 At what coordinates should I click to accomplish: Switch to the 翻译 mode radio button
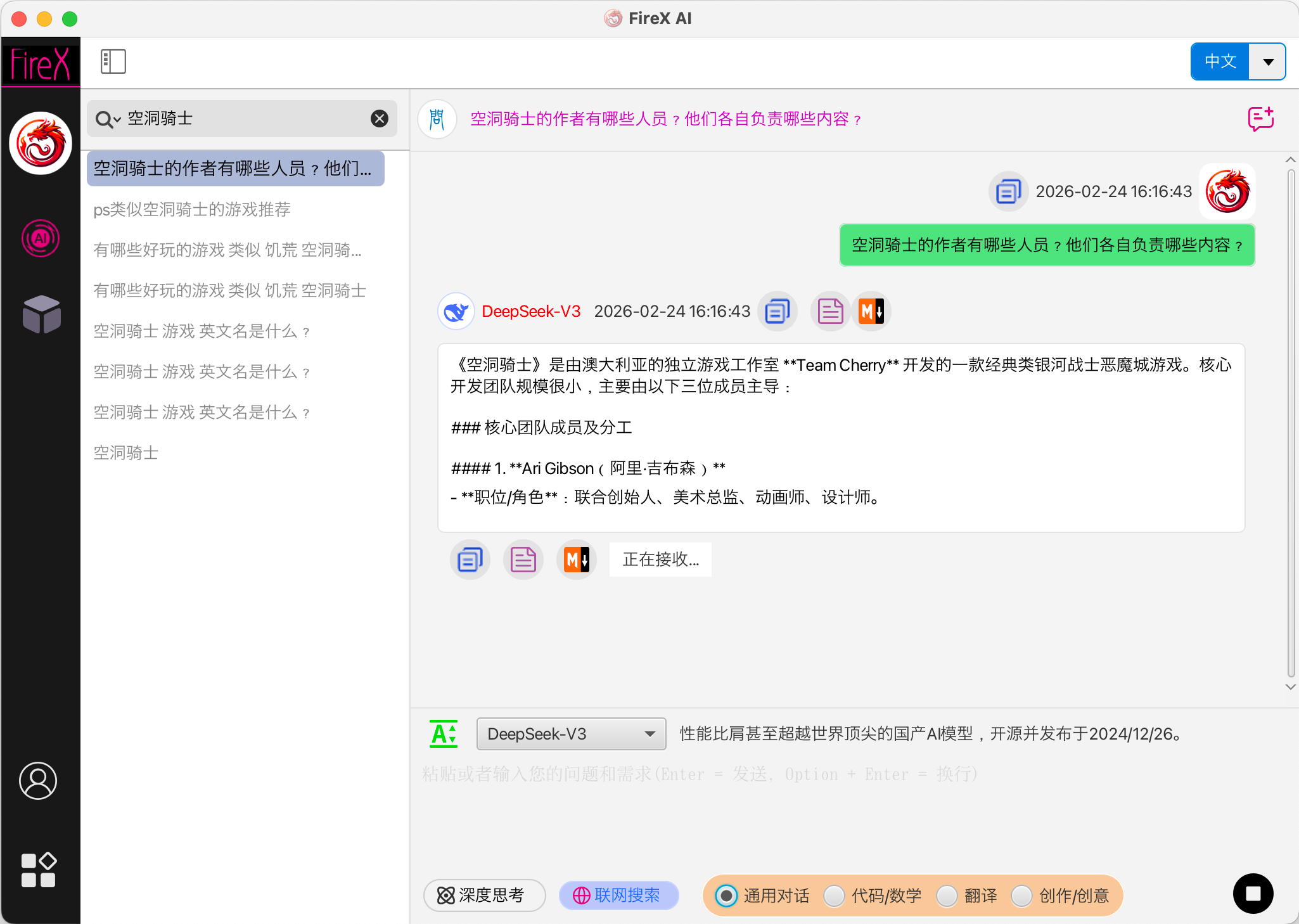click(949, 895)
